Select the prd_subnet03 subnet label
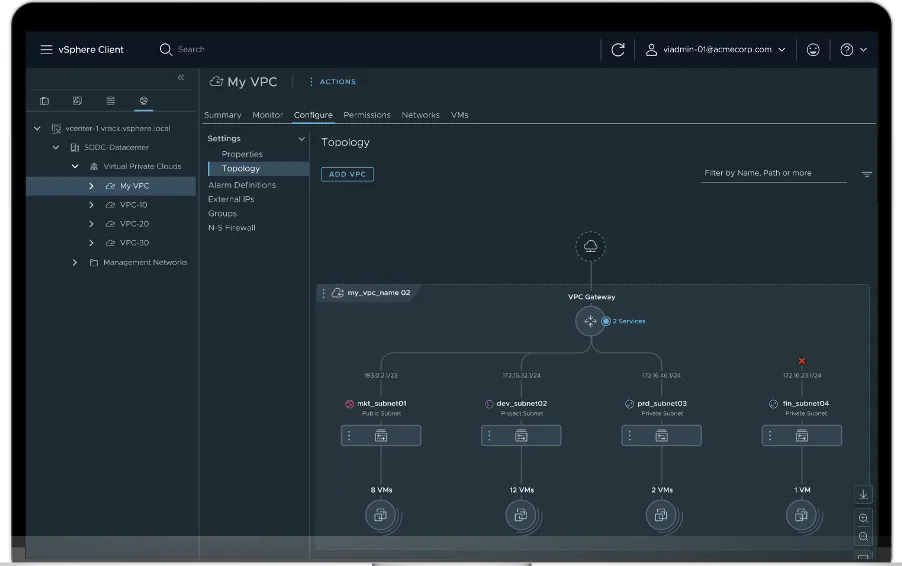 click(x=662, y=404)
